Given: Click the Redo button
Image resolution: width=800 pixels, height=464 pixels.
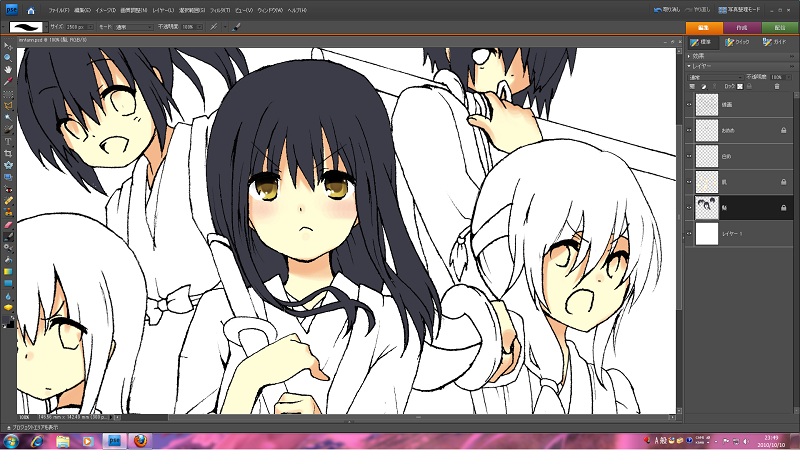Looking at the screenshot, I should click(x=698, y=10).
